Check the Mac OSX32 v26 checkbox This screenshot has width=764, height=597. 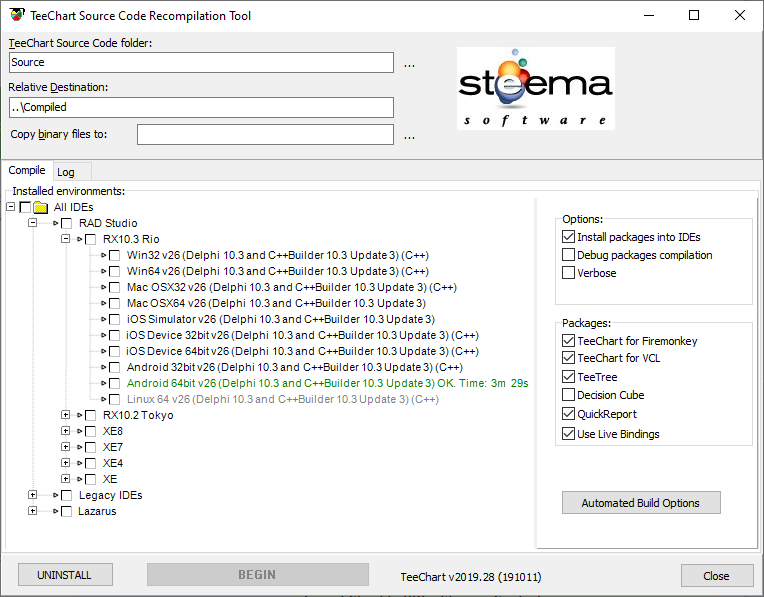(115, 288)
